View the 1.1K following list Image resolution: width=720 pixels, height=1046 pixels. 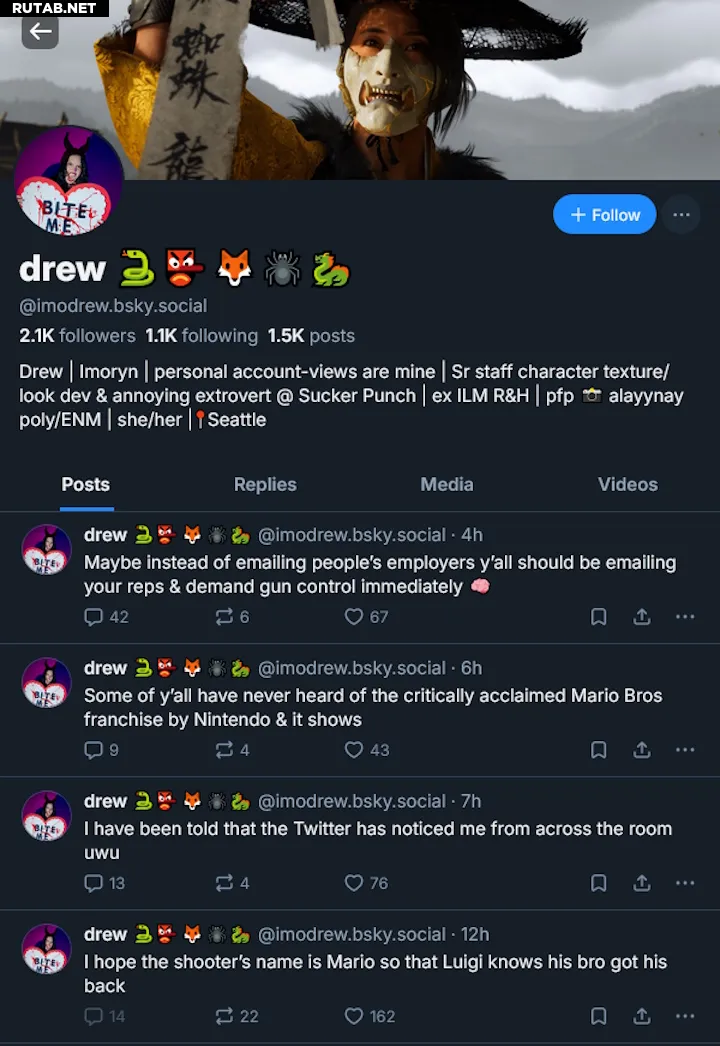coord(202,336)
